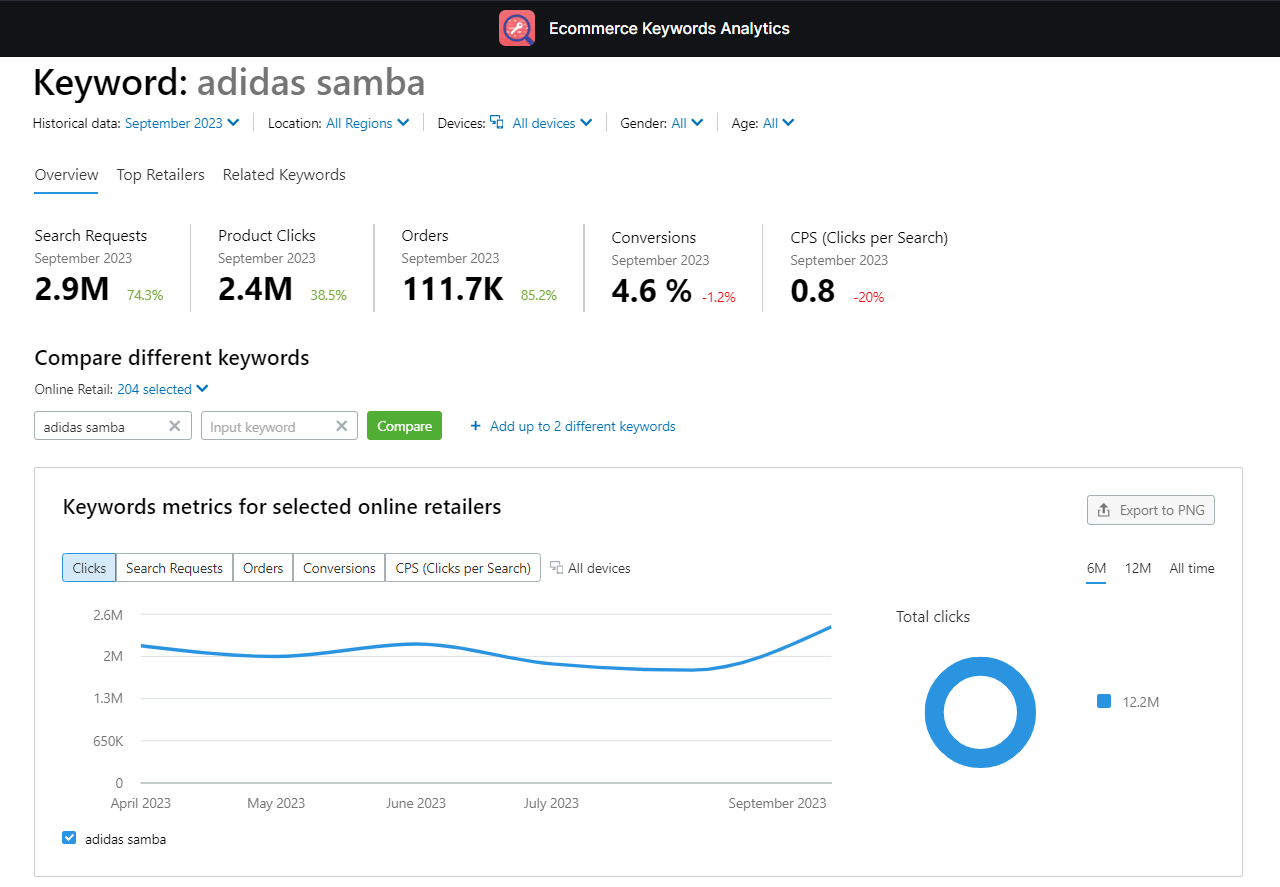Image resolution: width=1280 pixels, height=887 pixels.
Task: Click the blue legend square beside 12.2M
Action: pos(1104,702)
